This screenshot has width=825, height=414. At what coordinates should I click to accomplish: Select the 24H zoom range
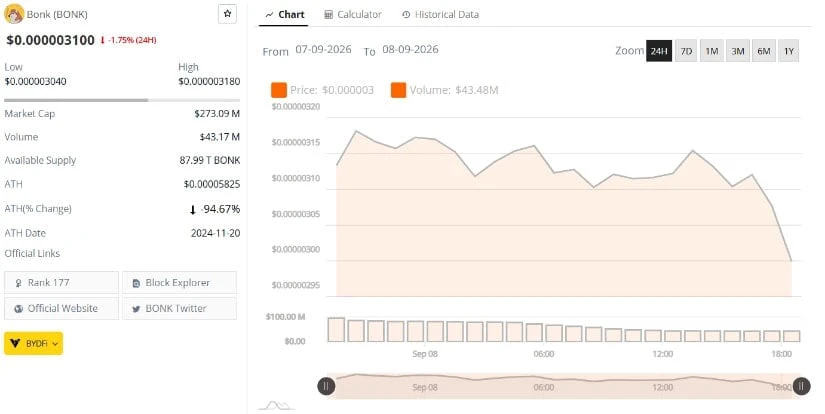[659, 51]
